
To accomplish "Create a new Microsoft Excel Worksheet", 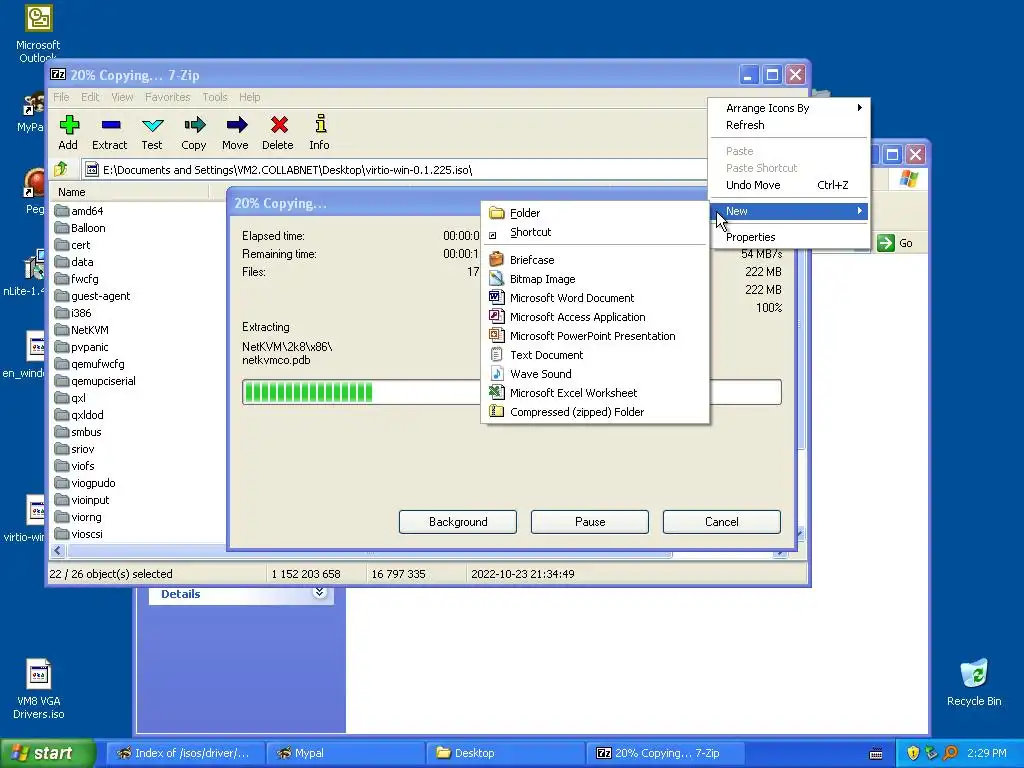I will 595,392.
